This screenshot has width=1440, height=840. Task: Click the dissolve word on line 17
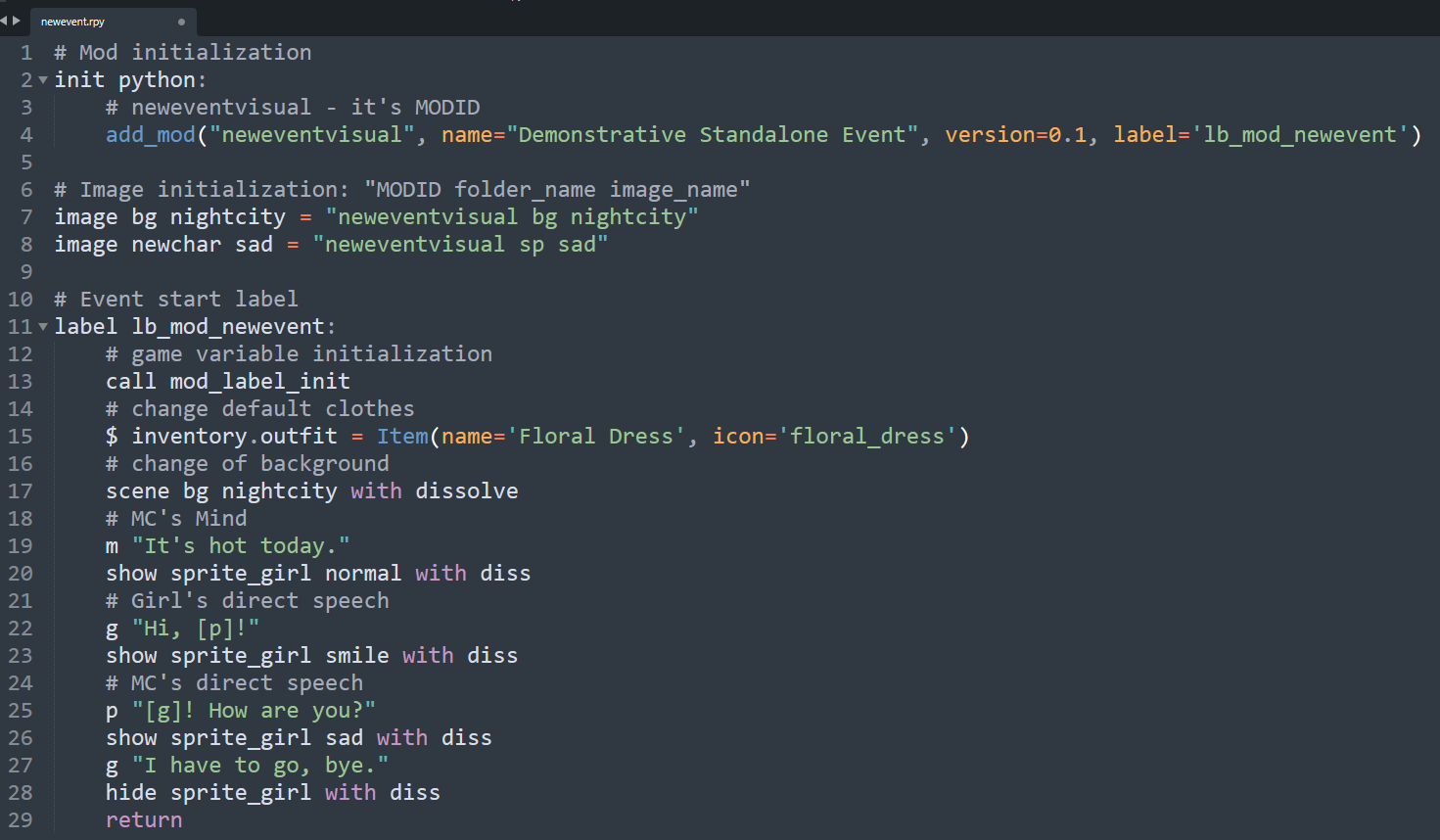(x=466, y=491)
